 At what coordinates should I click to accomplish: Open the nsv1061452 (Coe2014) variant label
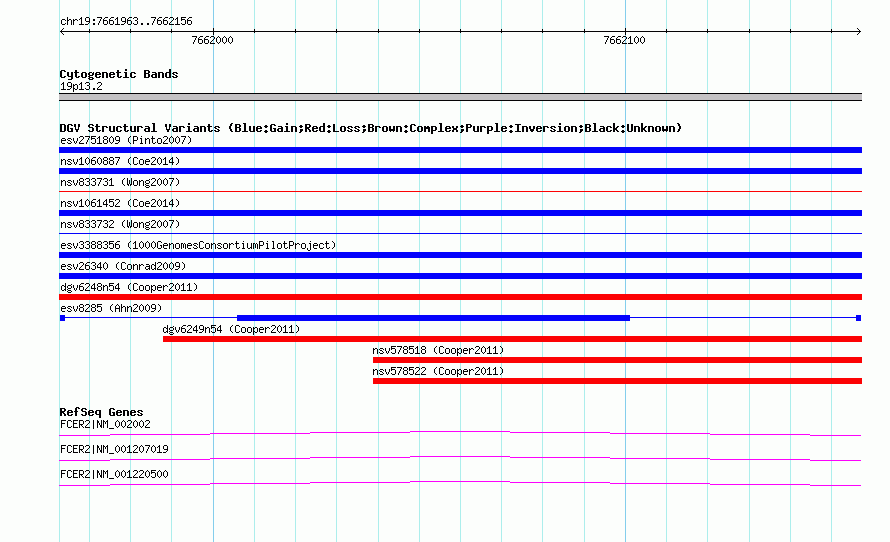coord(120,203)
